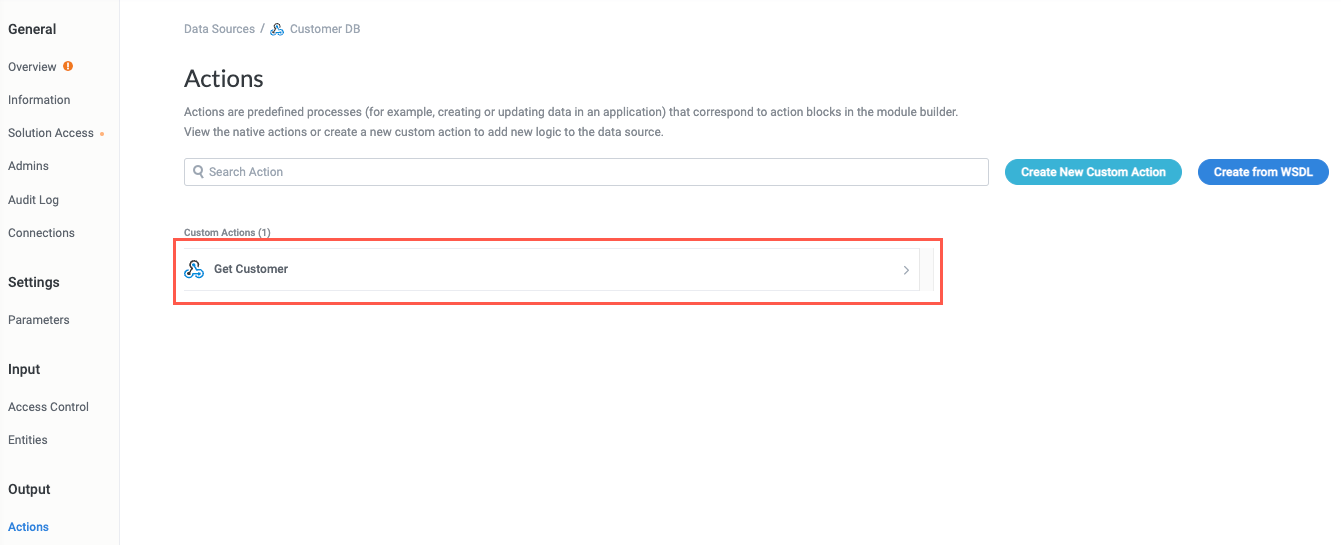This screenshot has width=1341, height=545.
Task: Click the Data Sources breadcrumb link
Action: (219, 29)
